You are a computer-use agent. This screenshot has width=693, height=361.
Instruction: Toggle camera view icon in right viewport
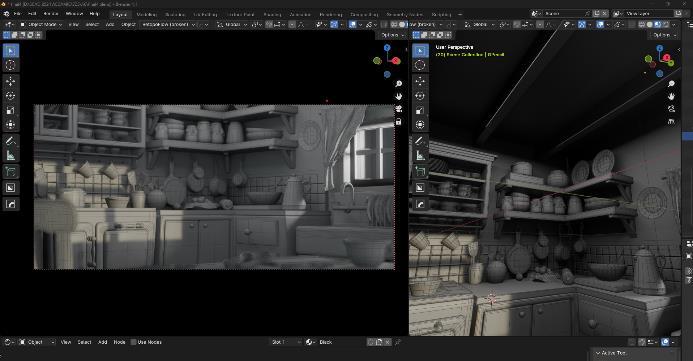[x=671, y=109]
